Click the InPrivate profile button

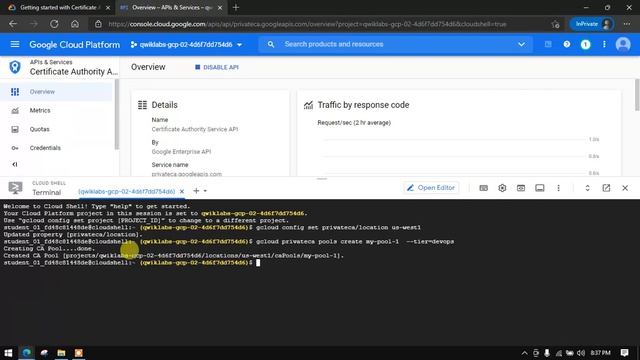pos(592,24)
